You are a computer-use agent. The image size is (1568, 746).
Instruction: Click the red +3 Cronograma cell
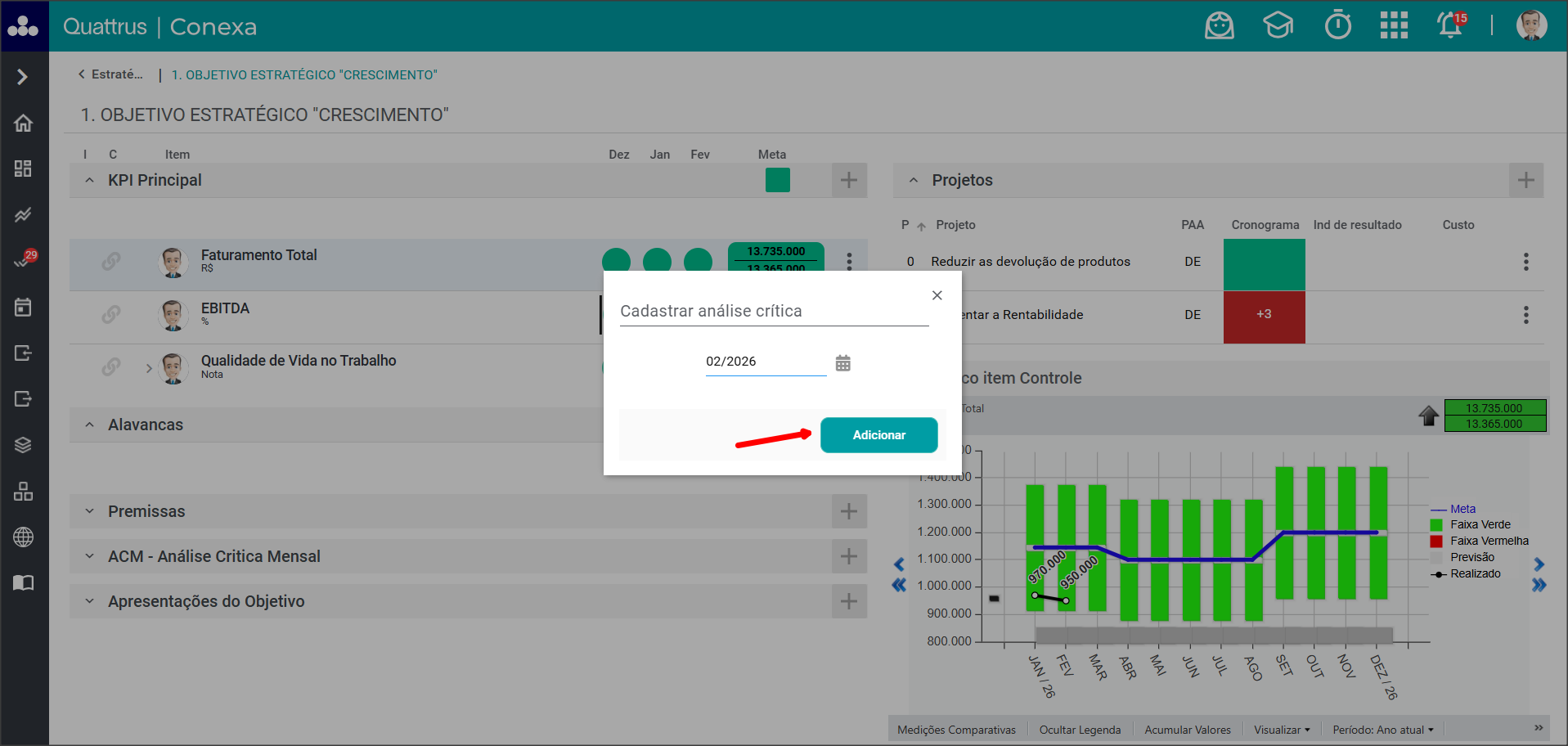1264,315
